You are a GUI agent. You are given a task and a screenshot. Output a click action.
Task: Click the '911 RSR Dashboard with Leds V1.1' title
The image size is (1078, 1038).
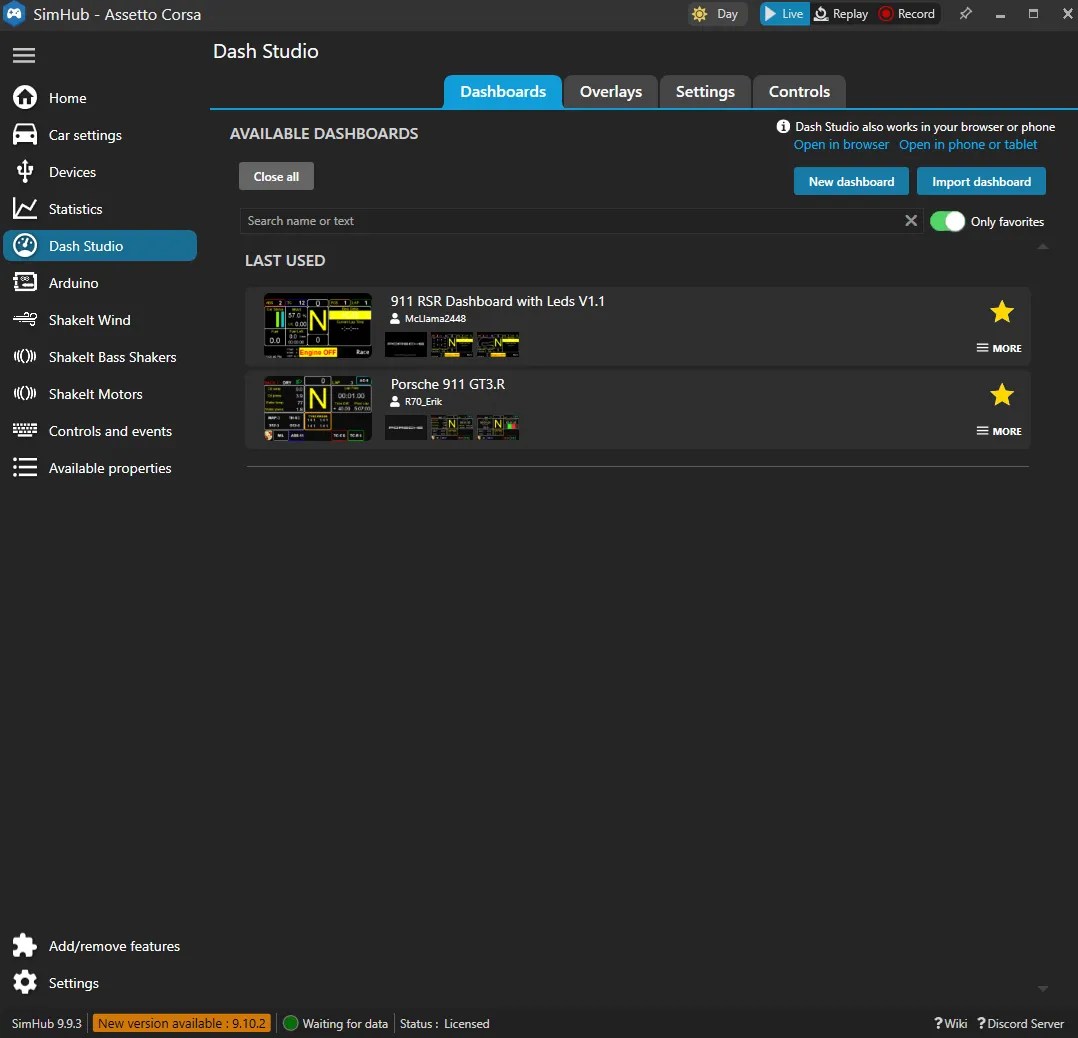498,301
